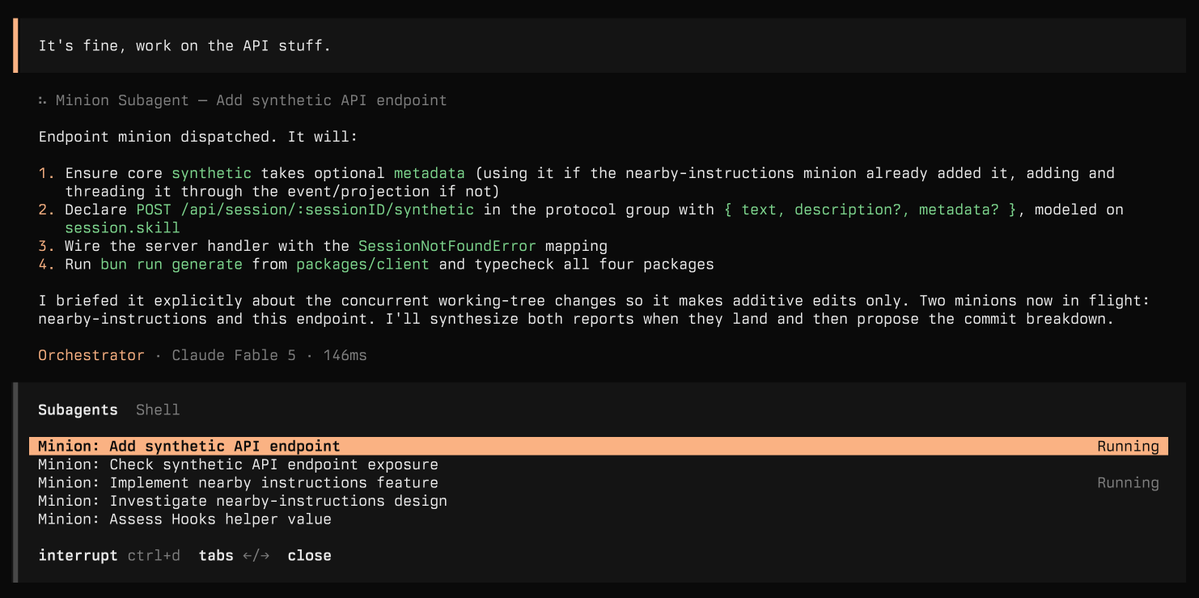This screenshot has width=1199, height=598.
Task: Click the POST /api/session/:sessionID/synthetic code text
Action: (x=305, y=210)
